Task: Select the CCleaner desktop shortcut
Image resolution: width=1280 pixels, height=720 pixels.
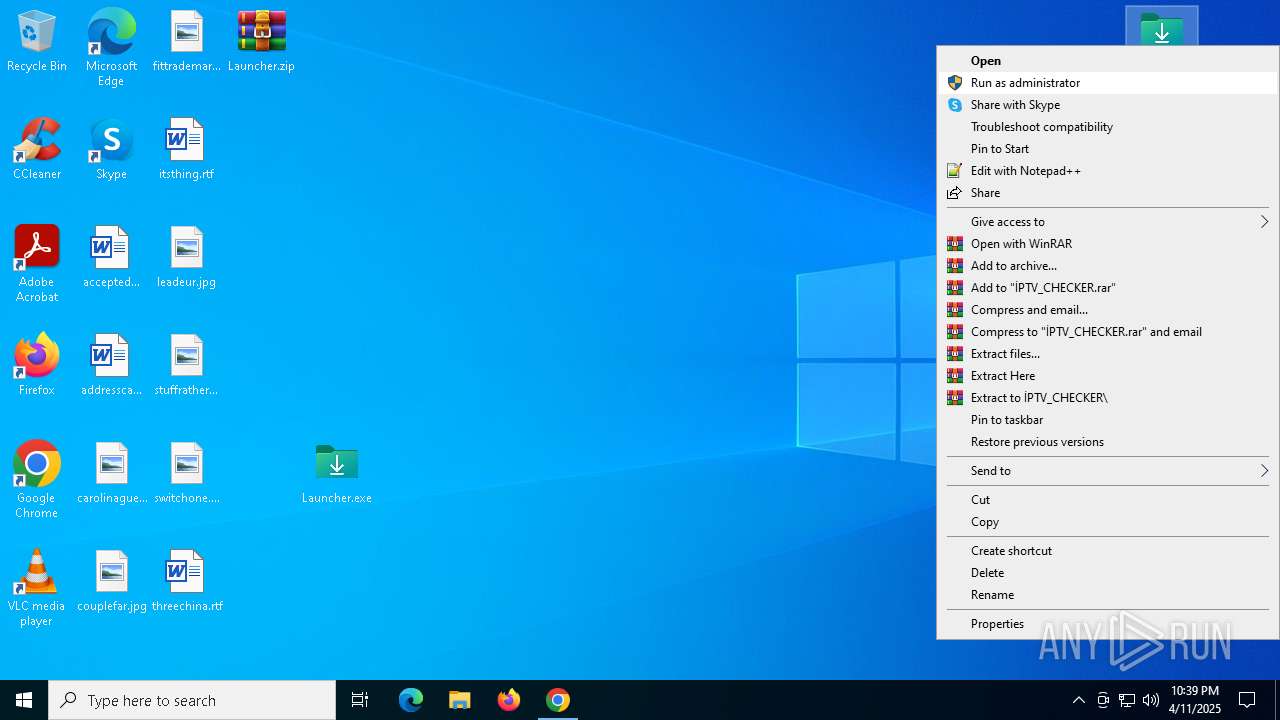Action: pos(37,150)
